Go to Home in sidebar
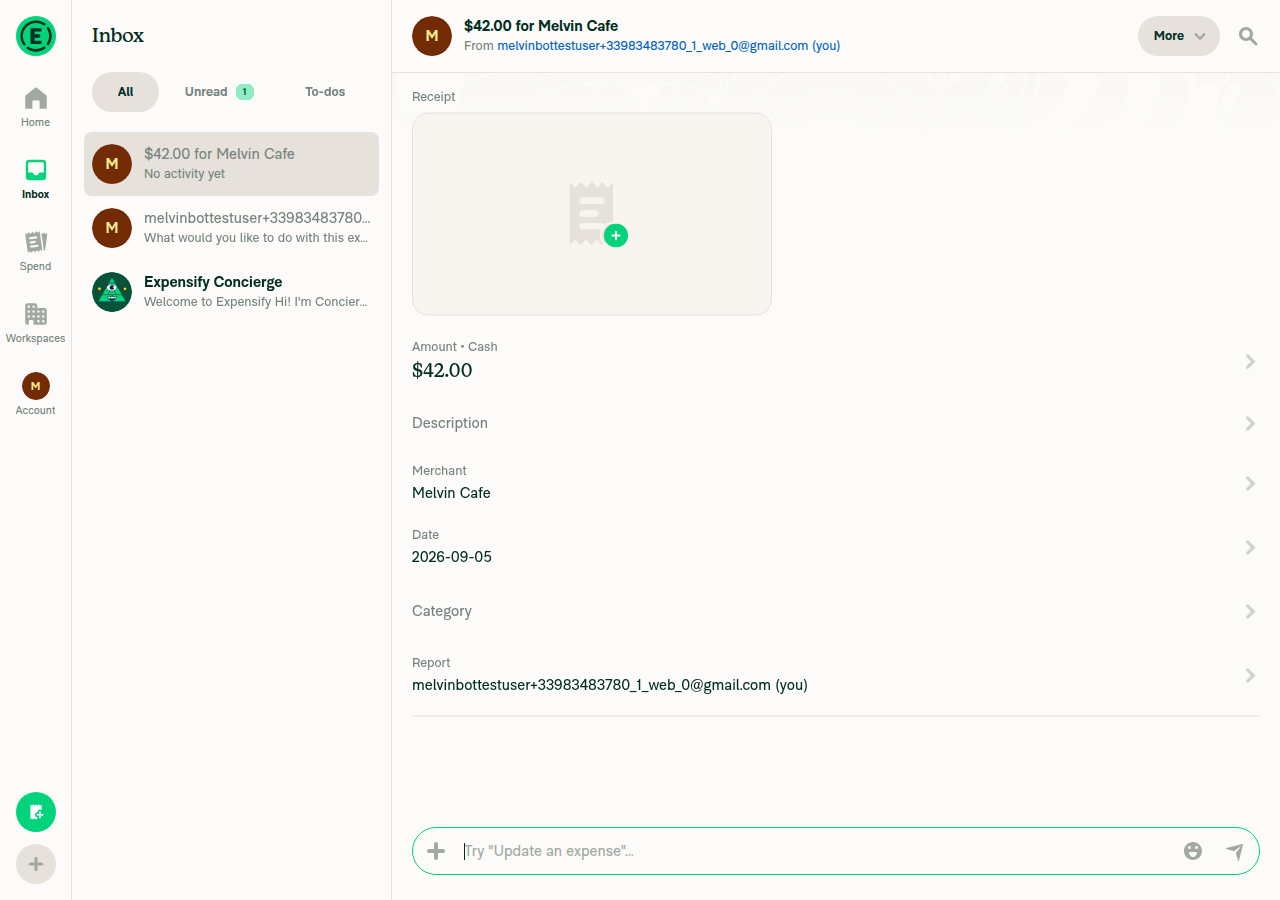Viewport: 1280px width, 900px height. (36, 107)
